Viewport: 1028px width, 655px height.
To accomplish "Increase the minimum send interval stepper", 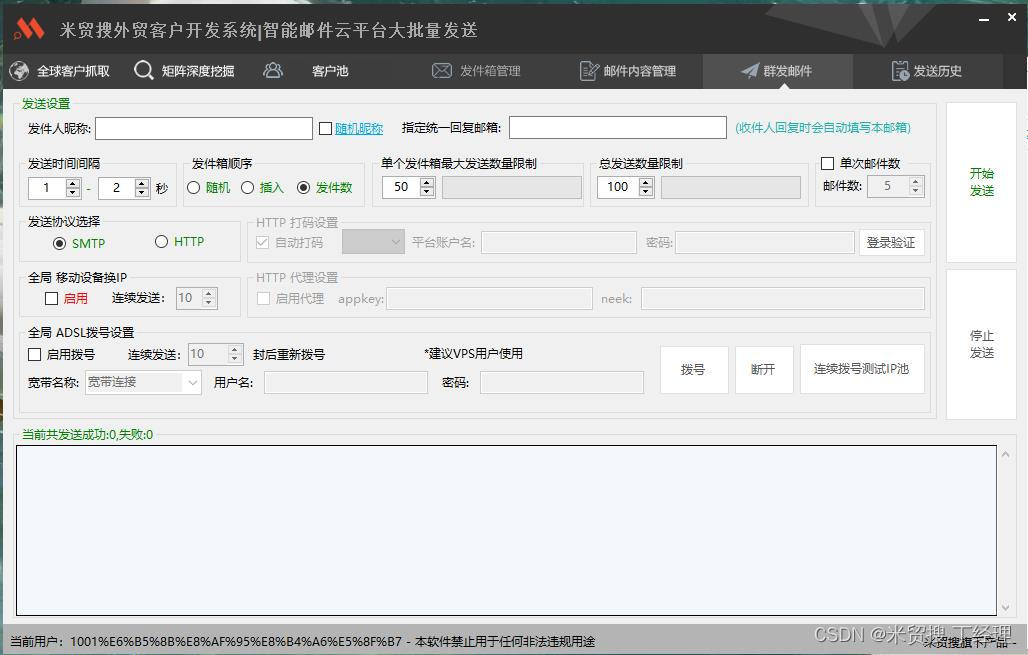I will (73, 183).
